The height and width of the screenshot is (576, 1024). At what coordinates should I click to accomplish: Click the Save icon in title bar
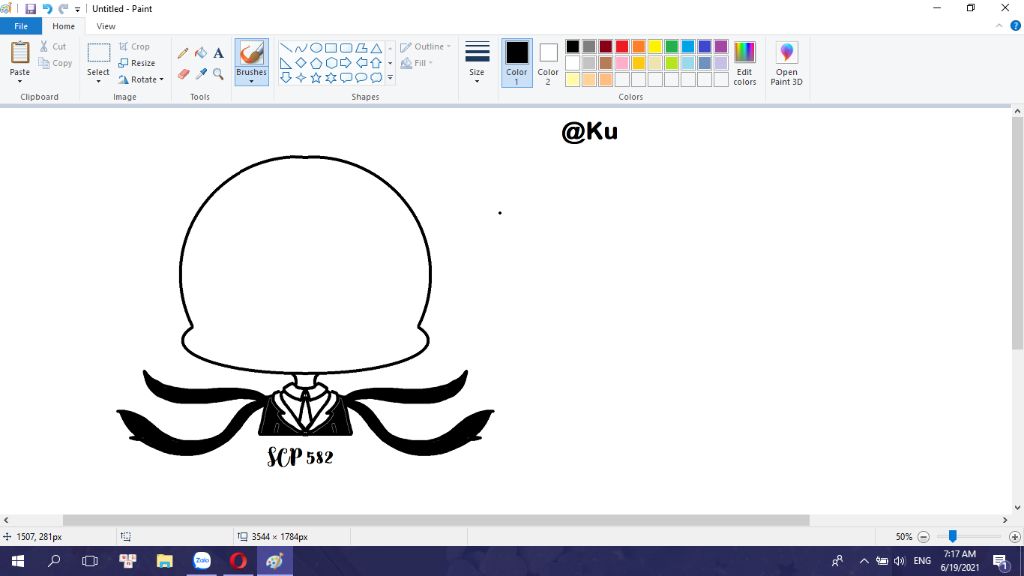(30, 8)
